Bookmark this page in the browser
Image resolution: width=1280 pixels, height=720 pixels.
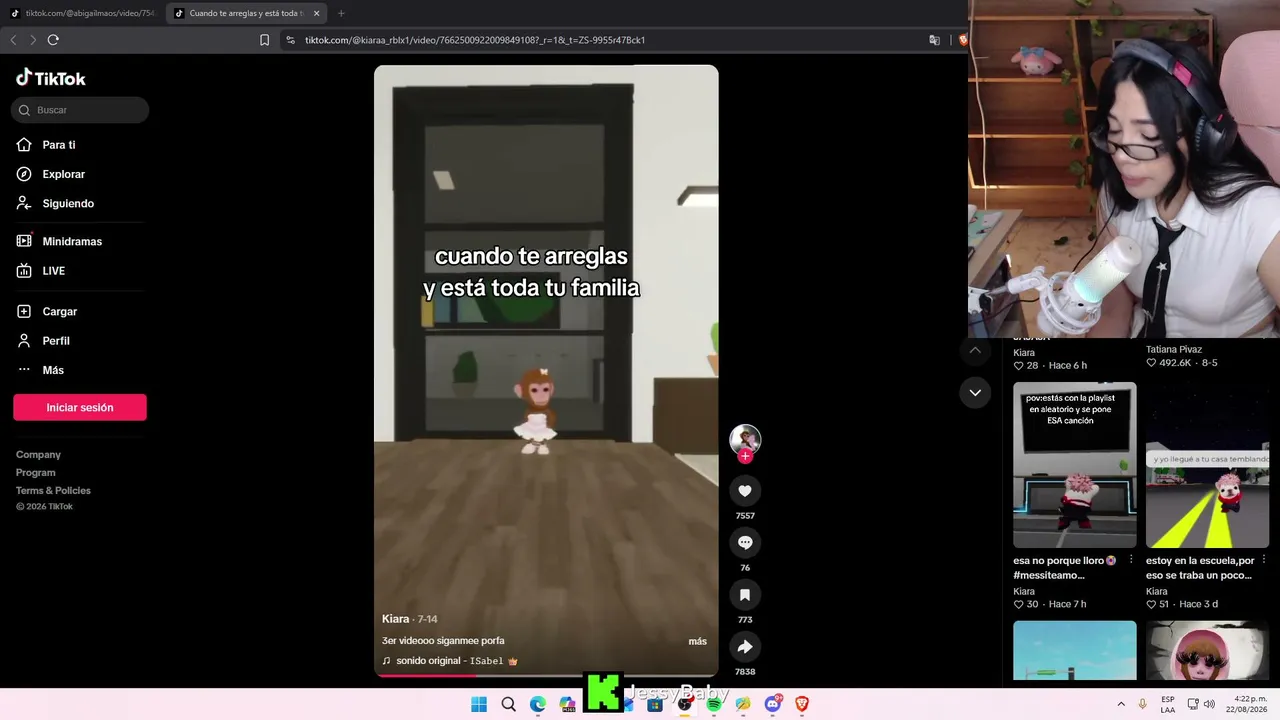pos(264,40)
